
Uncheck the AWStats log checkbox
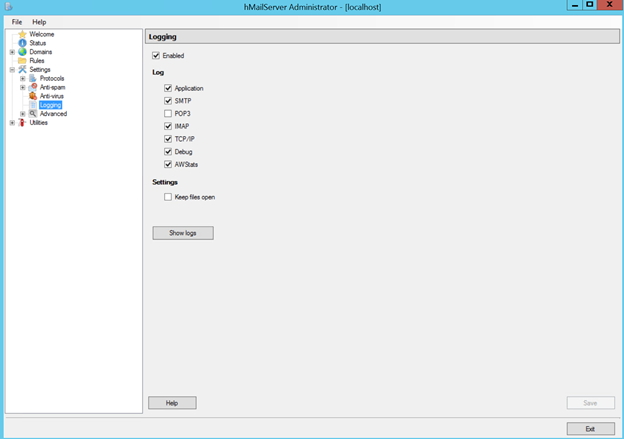pos(168,164)
